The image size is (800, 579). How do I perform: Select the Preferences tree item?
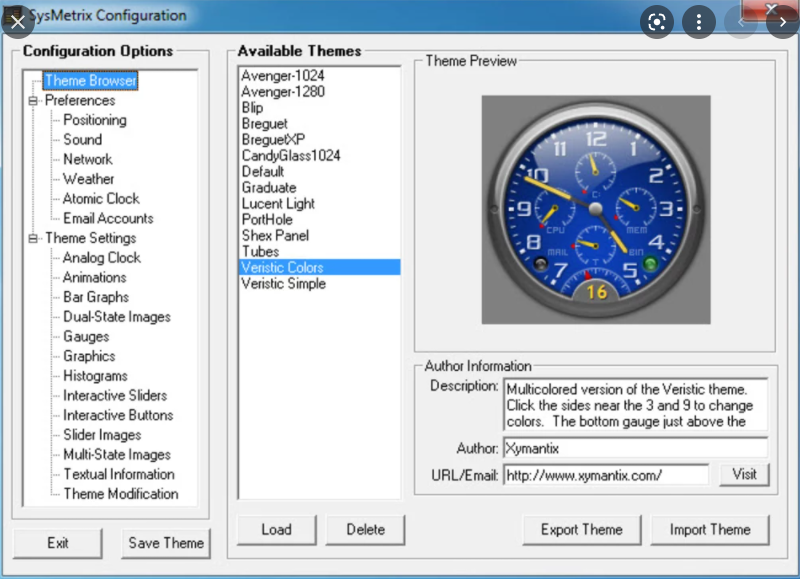(80, 100)
